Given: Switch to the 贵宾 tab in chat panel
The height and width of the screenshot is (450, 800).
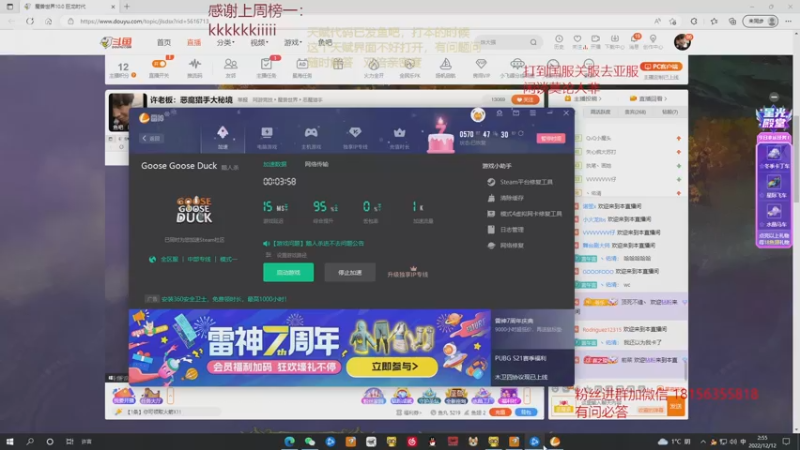Looking at the screenshot, I should [635, 112].
